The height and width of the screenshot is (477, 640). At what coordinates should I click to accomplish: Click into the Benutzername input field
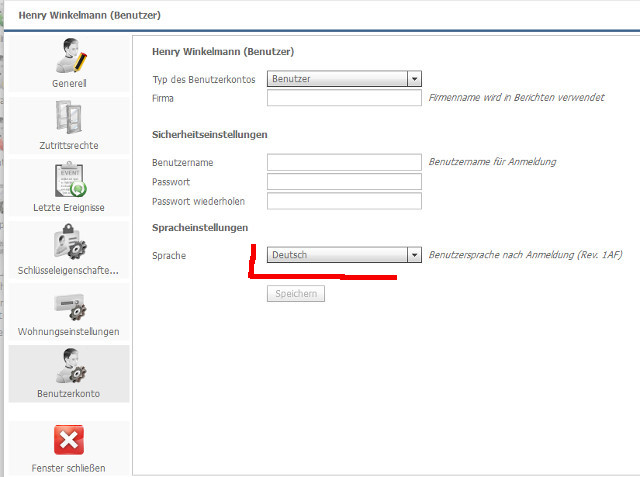[x=344, y=162]
